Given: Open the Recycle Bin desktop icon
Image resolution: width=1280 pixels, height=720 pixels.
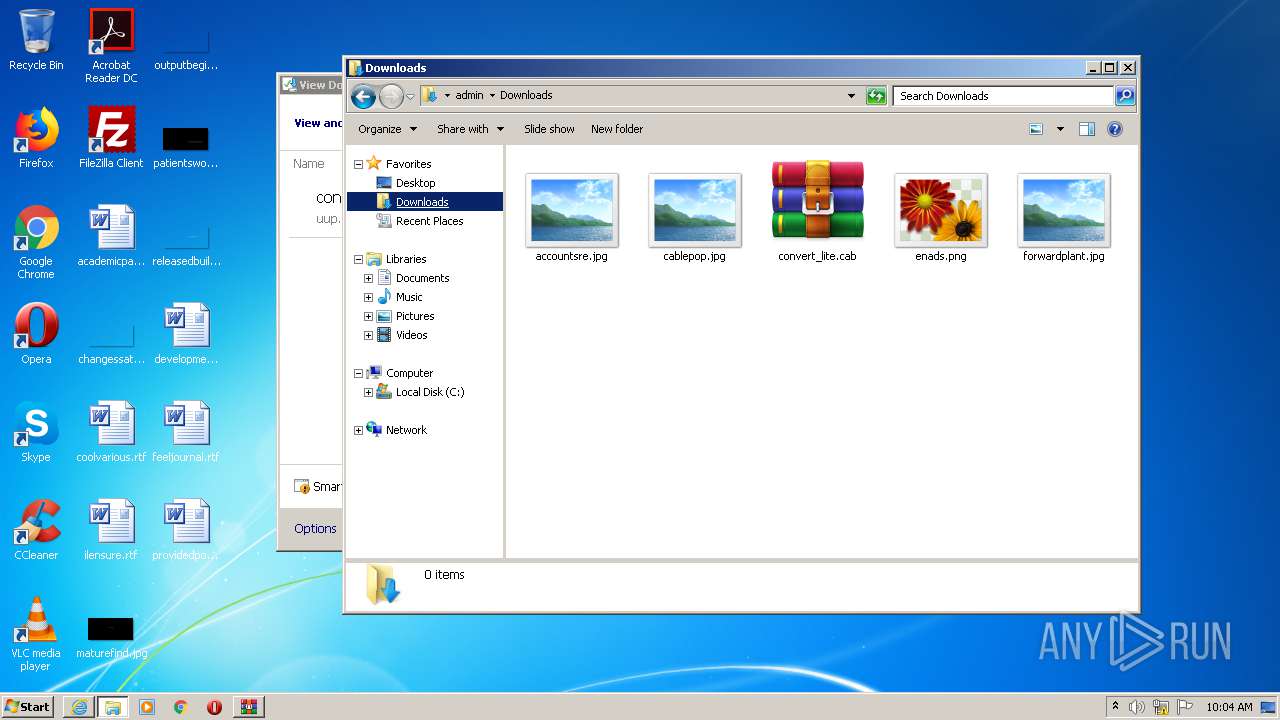Looking at the screenshot, I should click(x=36, y=40).
